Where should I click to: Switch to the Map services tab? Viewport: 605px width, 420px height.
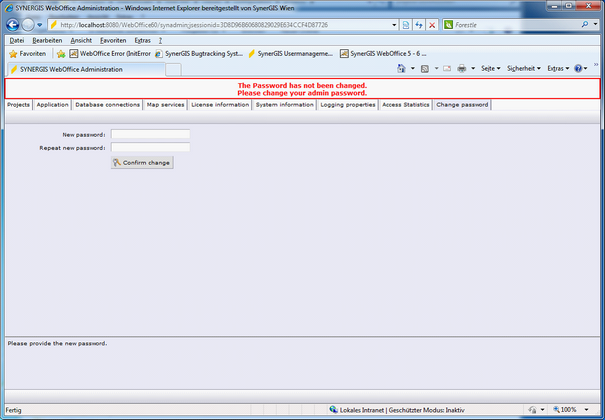pos(166,105)
